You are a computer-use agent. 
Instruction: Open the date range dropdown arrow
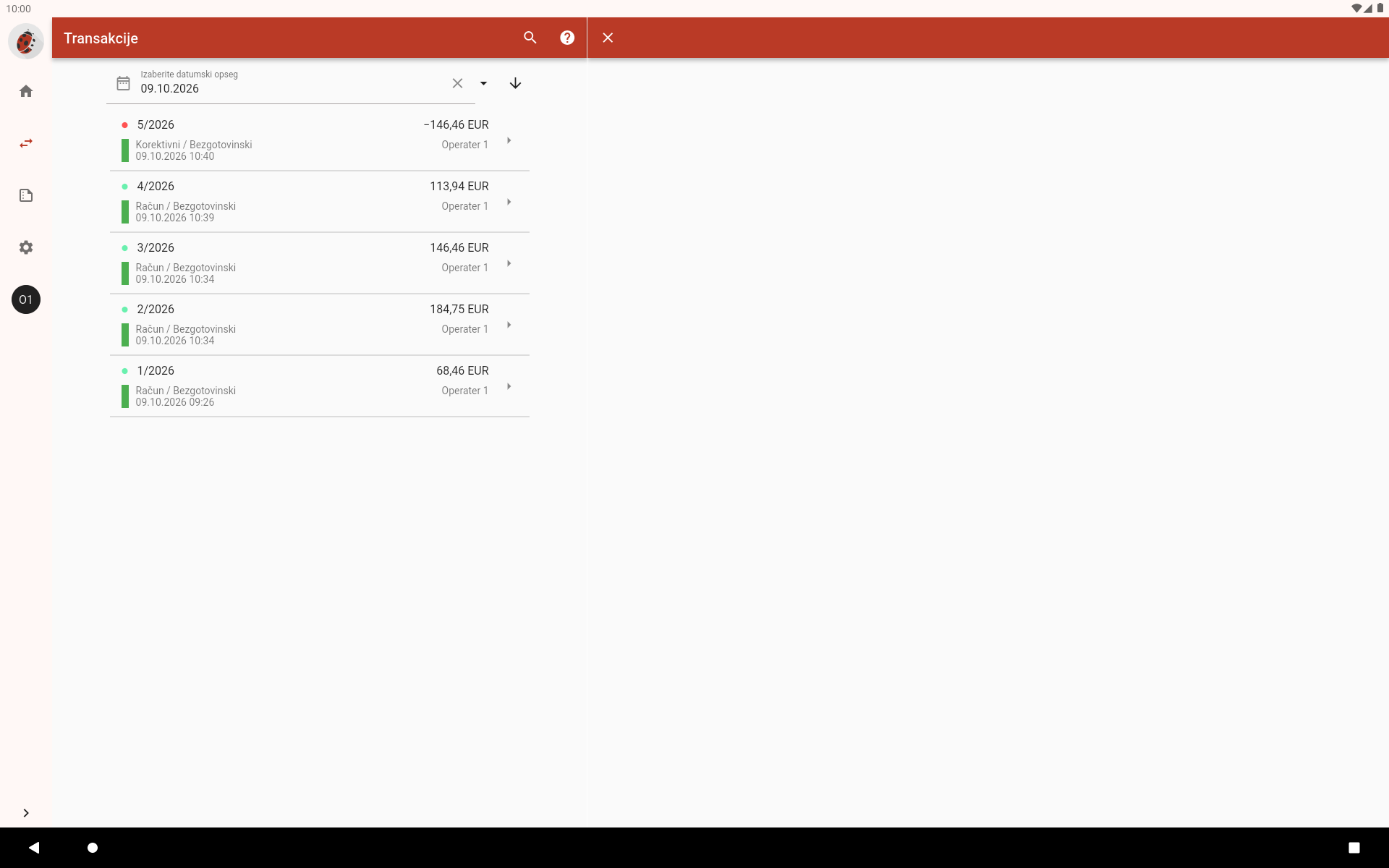tap(484, 83)
